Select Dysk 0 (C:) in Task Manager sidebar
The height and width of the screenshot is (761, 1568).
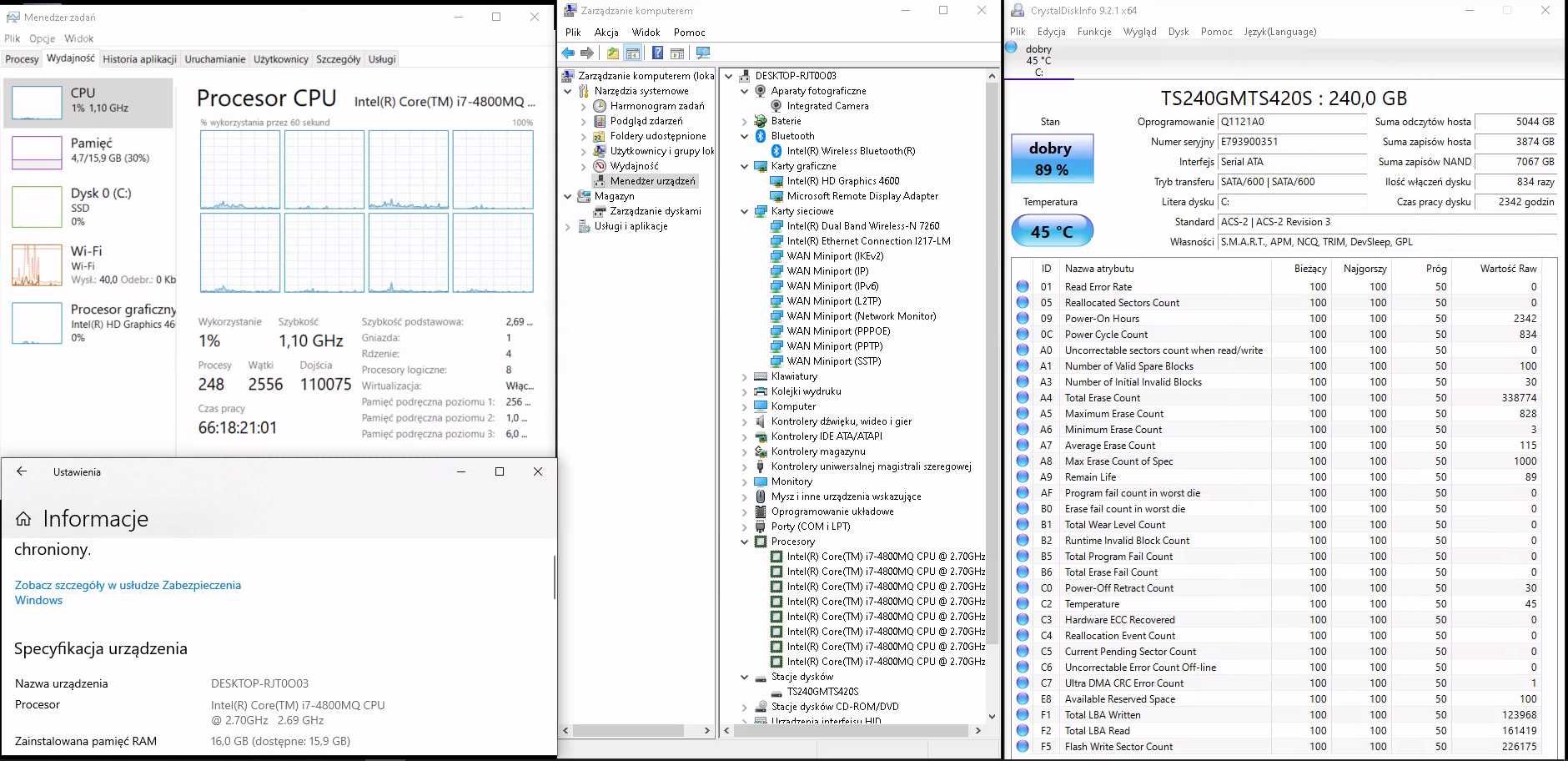(89, 206)
